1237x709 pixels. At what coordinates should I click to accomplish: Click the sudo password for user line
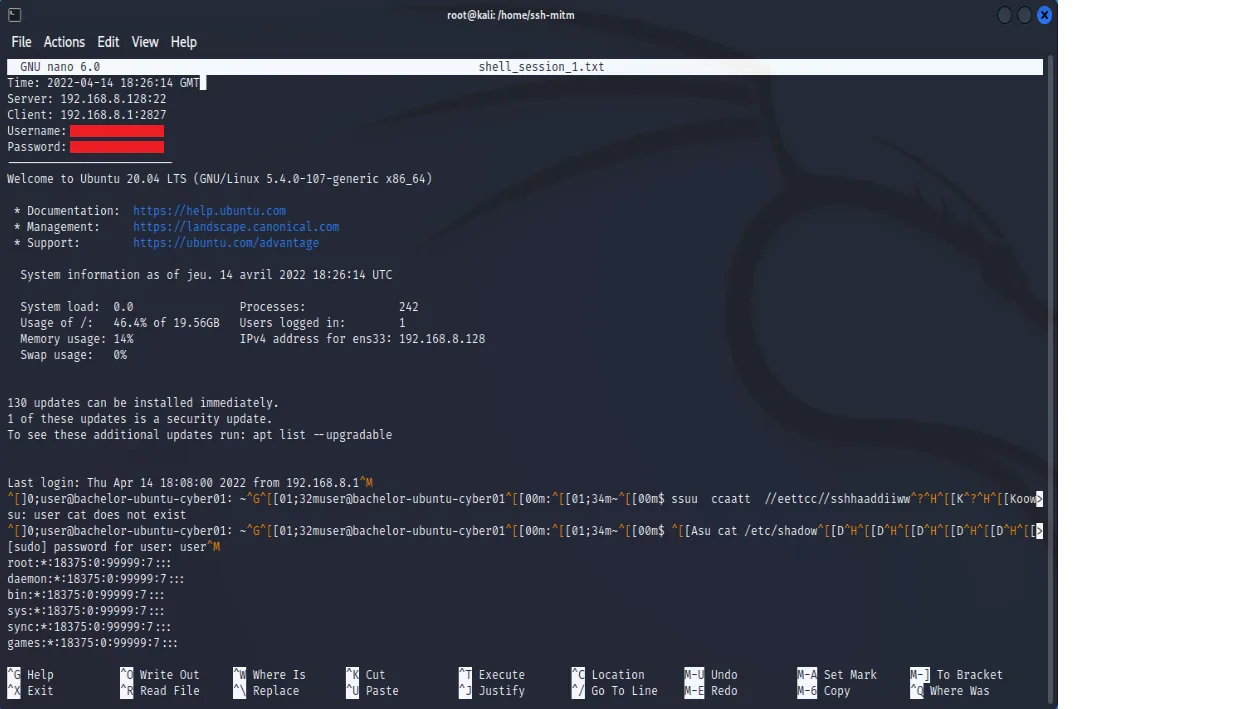click(113, 547)
